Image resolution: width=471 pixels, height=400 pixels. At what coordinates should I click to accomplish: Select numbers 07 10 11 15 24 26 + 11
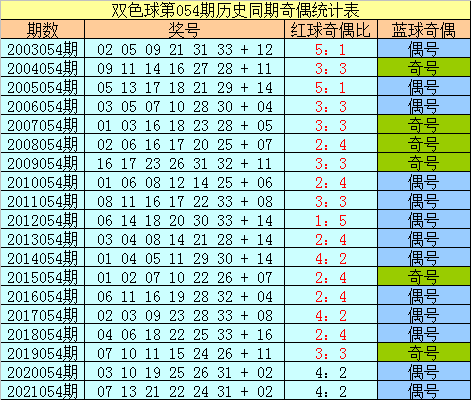[185, 353]
